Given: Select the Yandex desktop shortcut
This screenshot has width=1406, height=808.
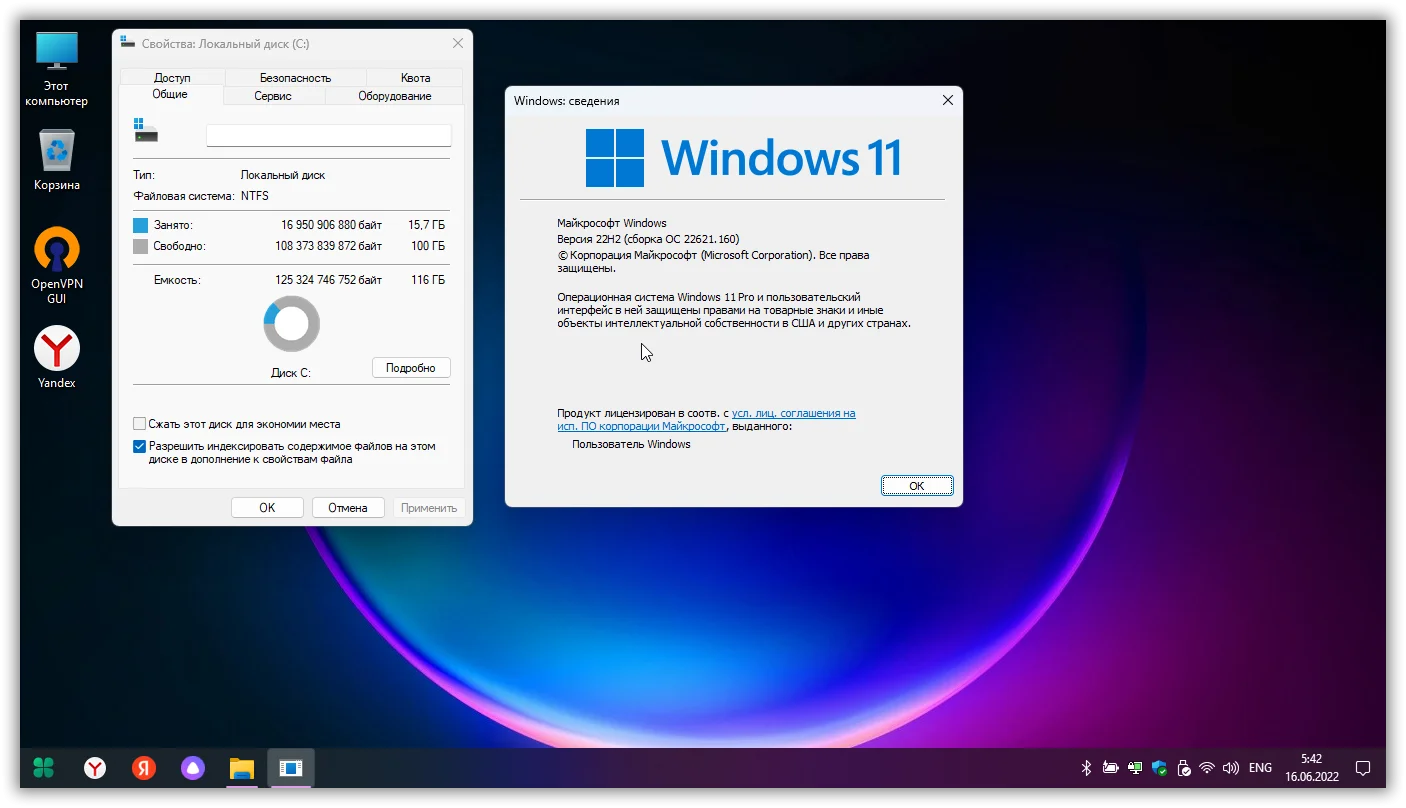Looking at the screenshot, I should [x=57, y=357].
